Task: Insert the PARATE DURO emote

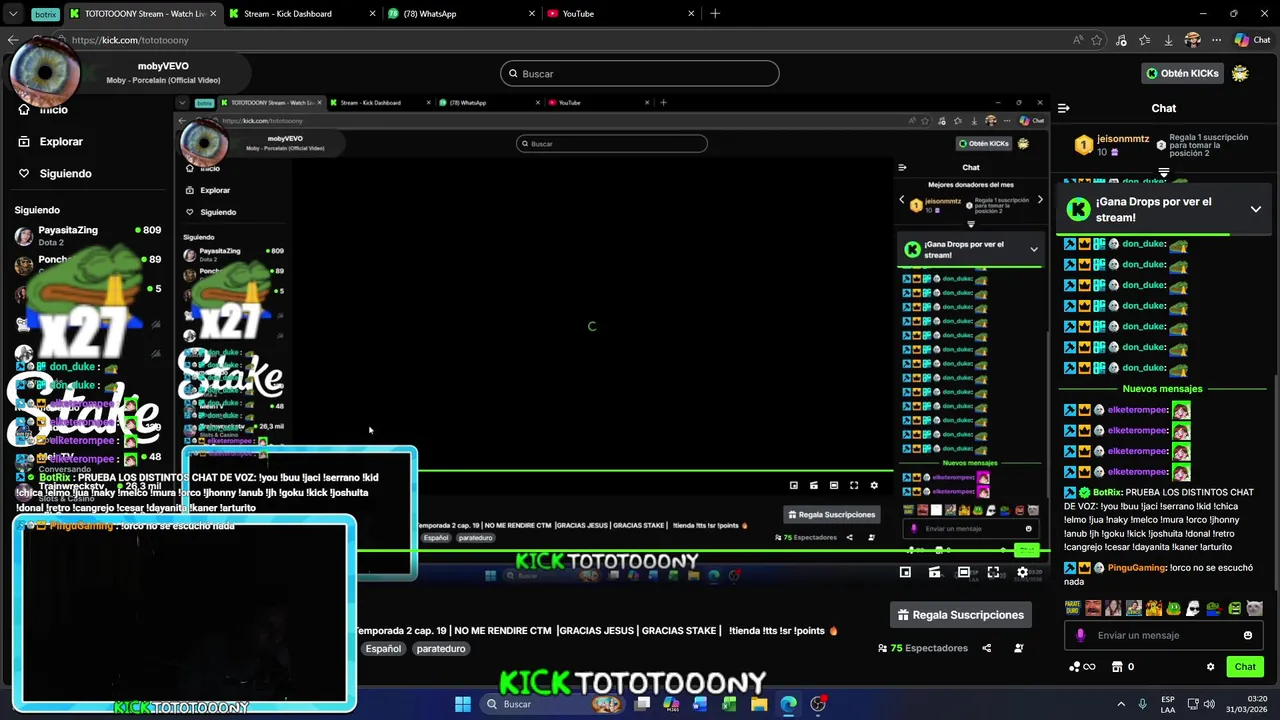Action: [x=1073, y=608]
